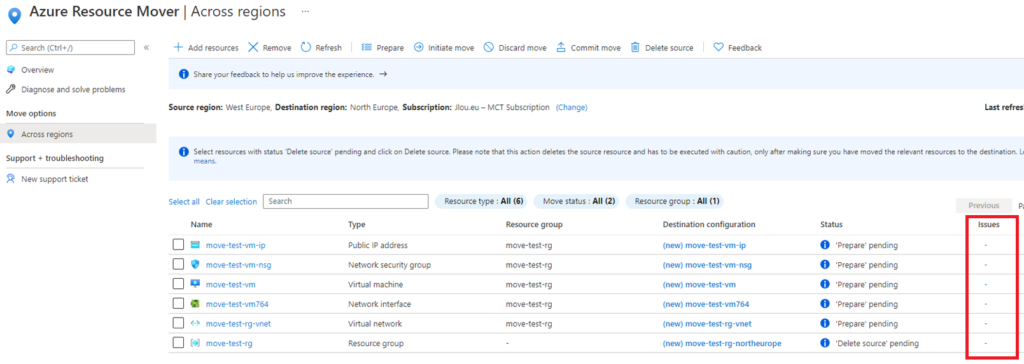
Task: Open Feedback heart icon
Action: (x=718, y=48)
